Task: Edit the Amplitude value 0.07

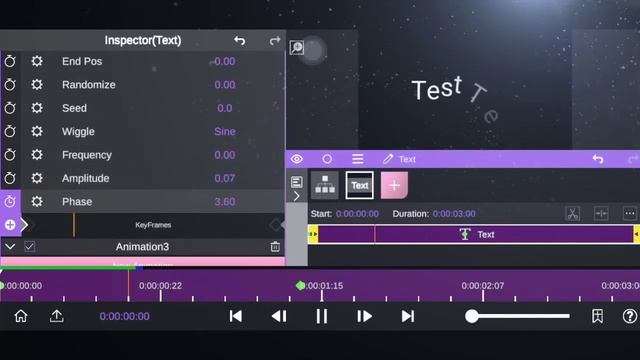Action: (x=224, y=178)
